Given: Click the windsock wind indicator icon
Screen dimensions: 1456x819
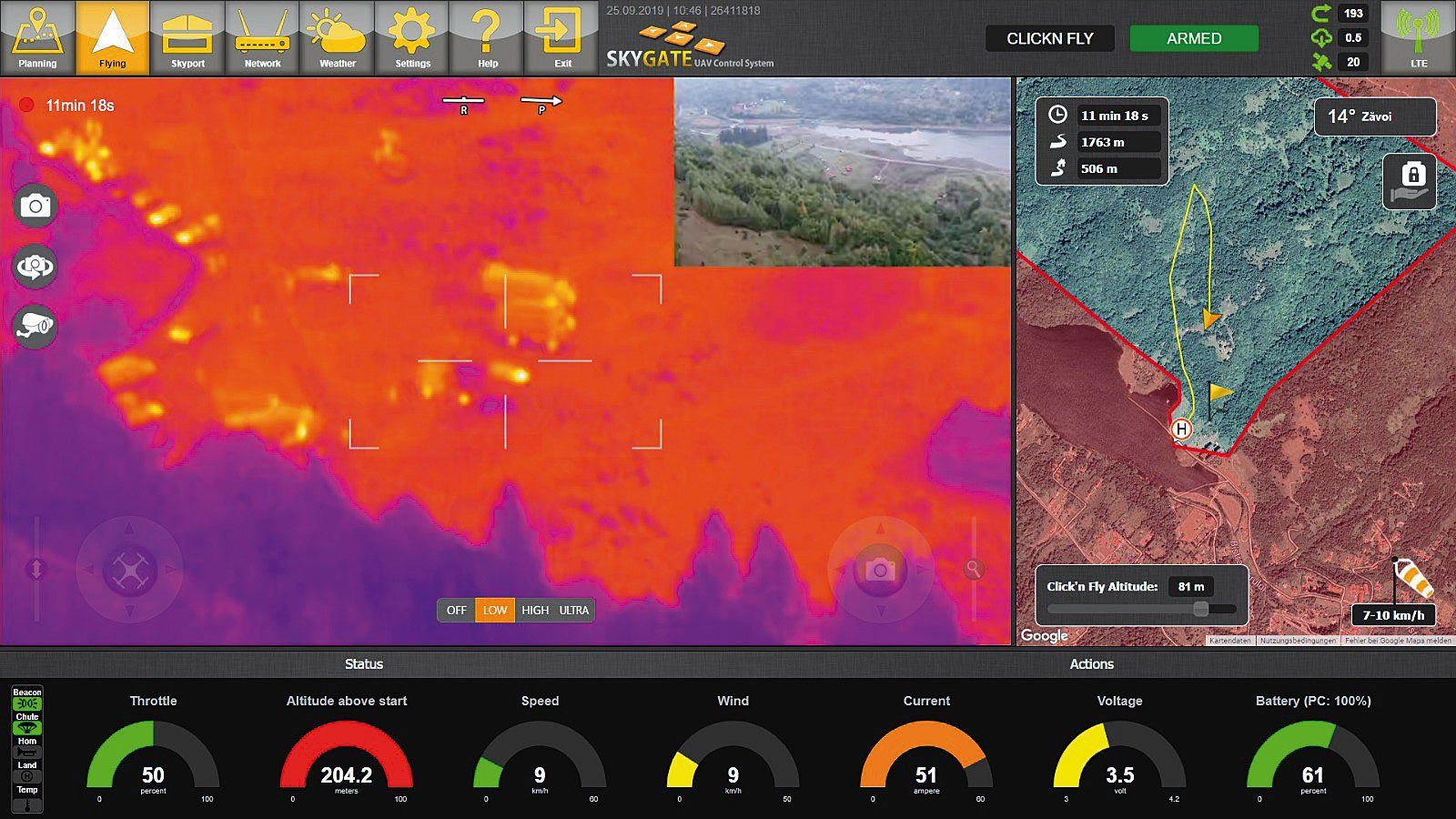Looking at the screenshot, I should (x=1412, y=579).
